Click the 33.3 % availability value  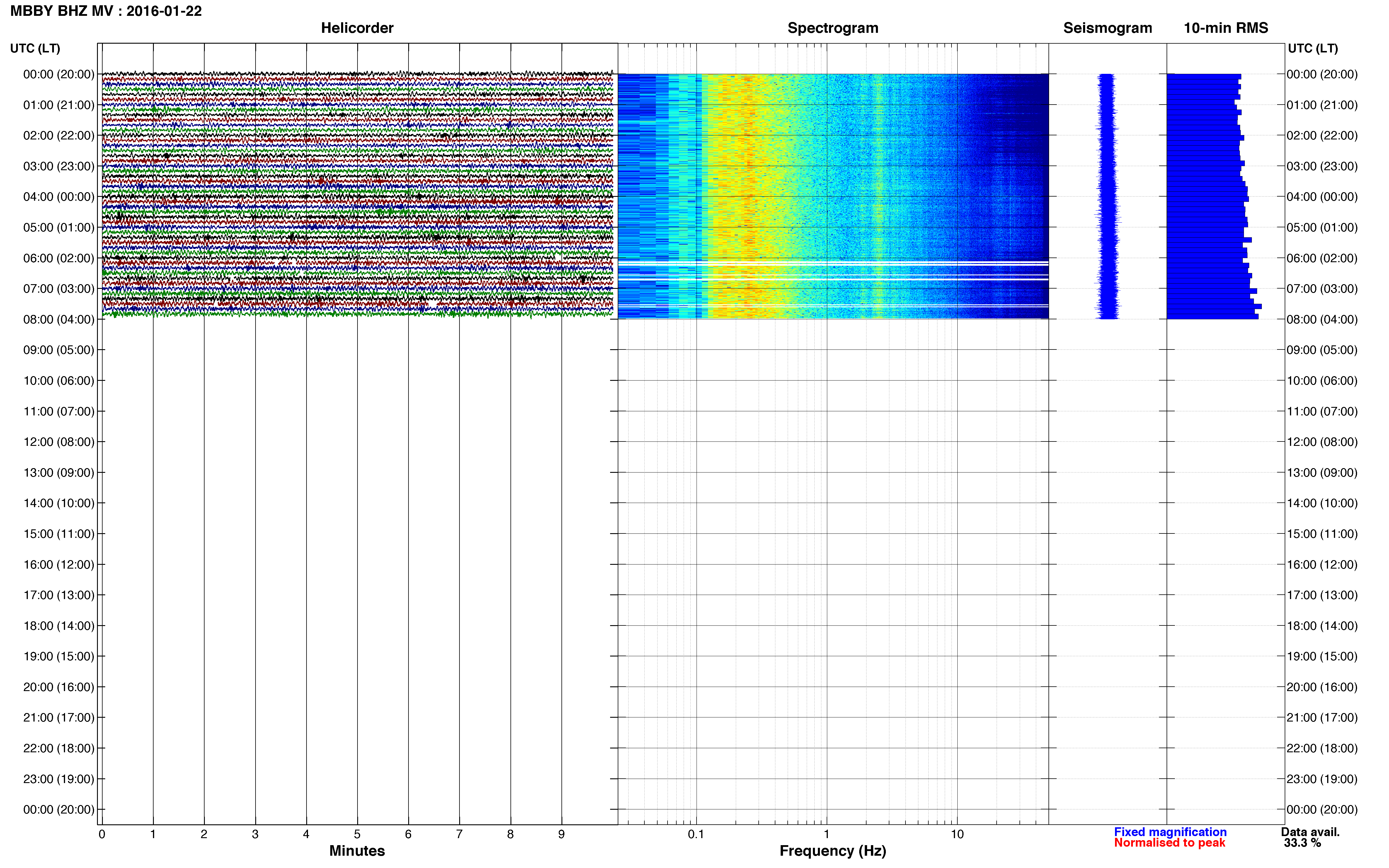(x=1303, y=843)
